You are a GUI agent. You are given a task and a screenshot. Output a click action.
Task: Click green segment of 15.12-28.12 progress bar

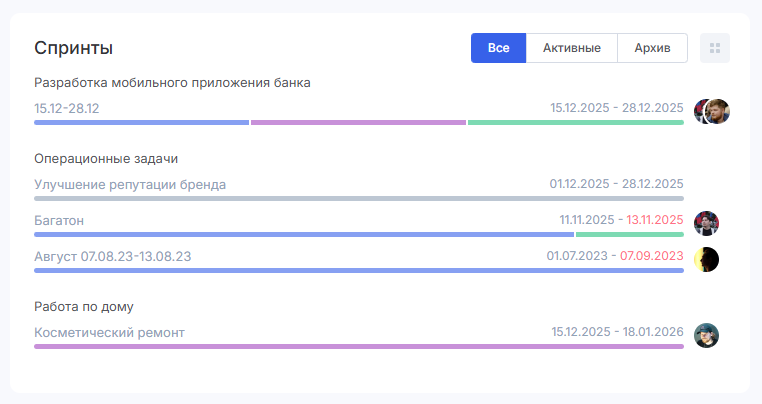(x=575, y=123)
